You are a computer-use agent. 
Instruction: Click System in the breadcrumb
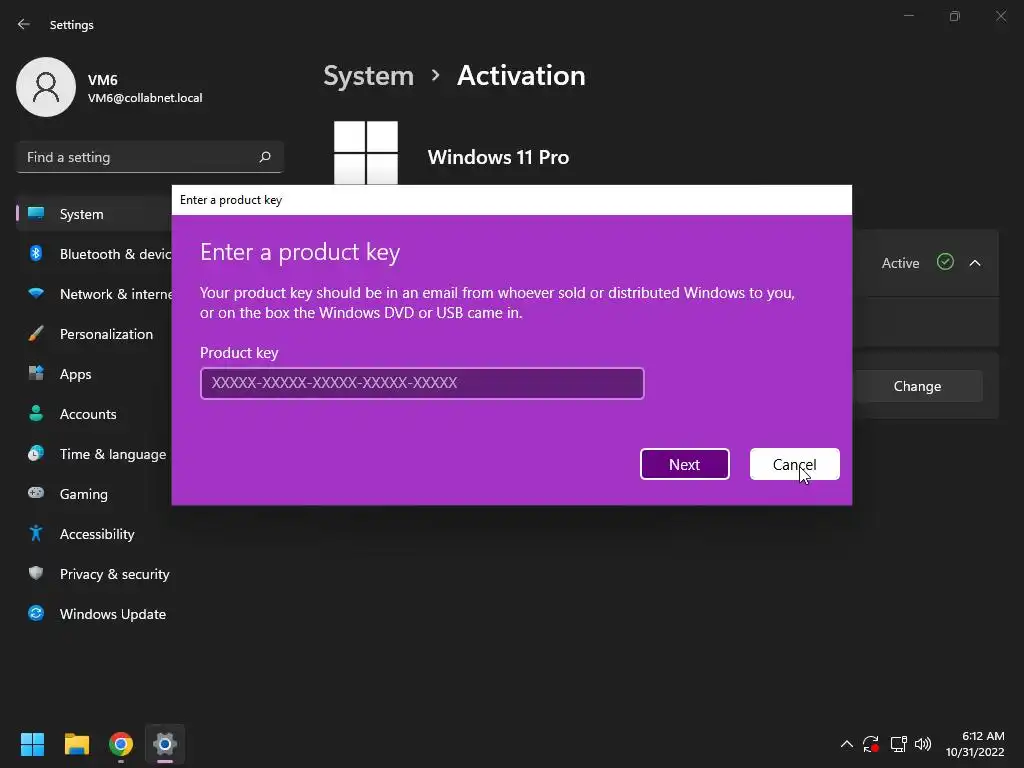(368, 76)
